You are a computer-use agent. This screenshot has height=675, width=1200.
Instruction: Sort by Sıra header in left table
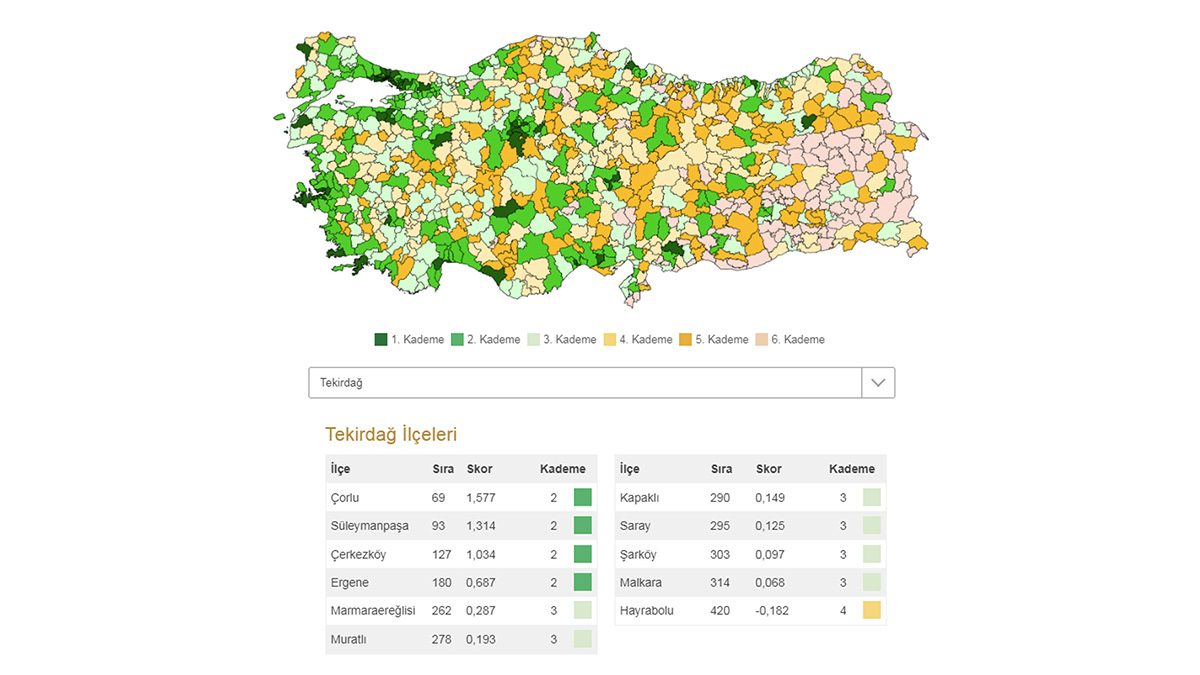pos(443,469)
